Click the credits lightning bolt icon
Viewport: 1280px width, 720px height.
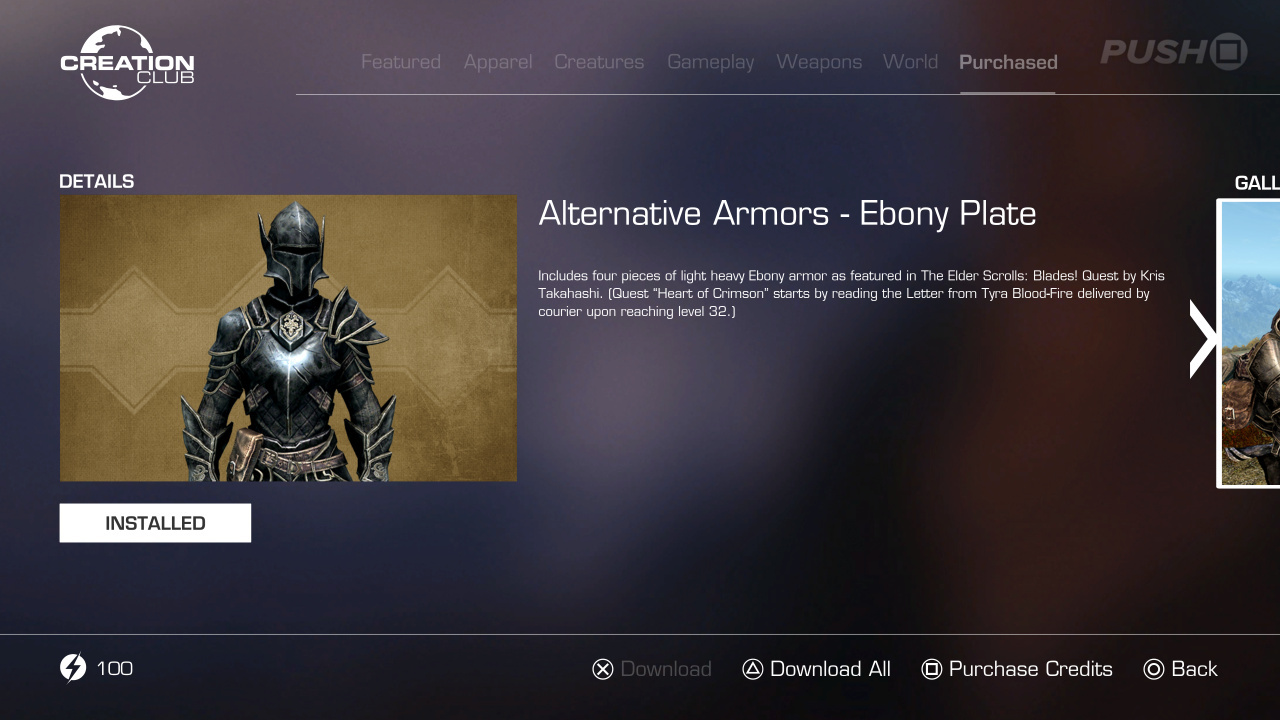click(x=73, y=668)
